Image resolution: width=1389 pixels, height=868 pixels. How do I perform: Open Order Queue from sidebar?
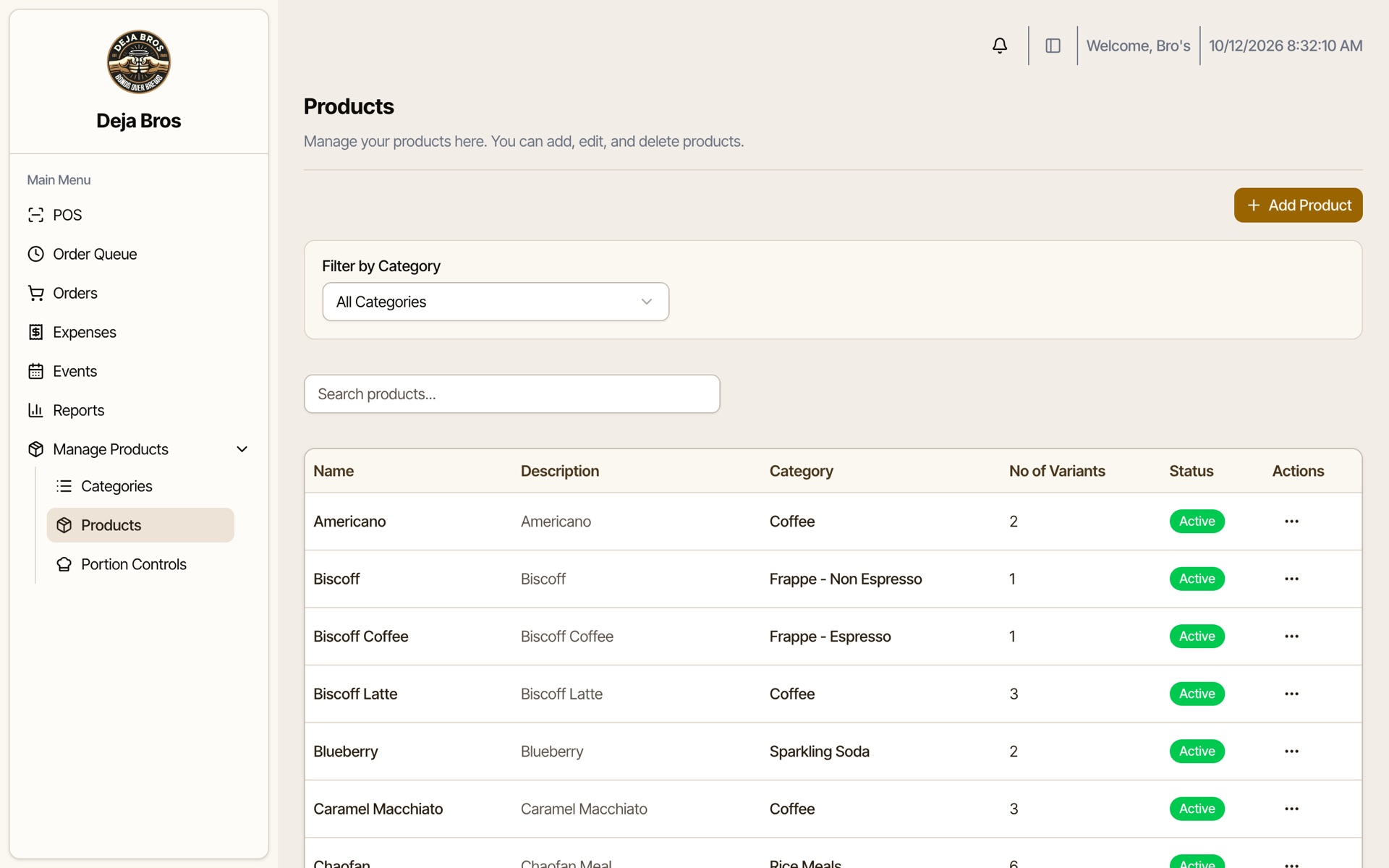[139, 254]
